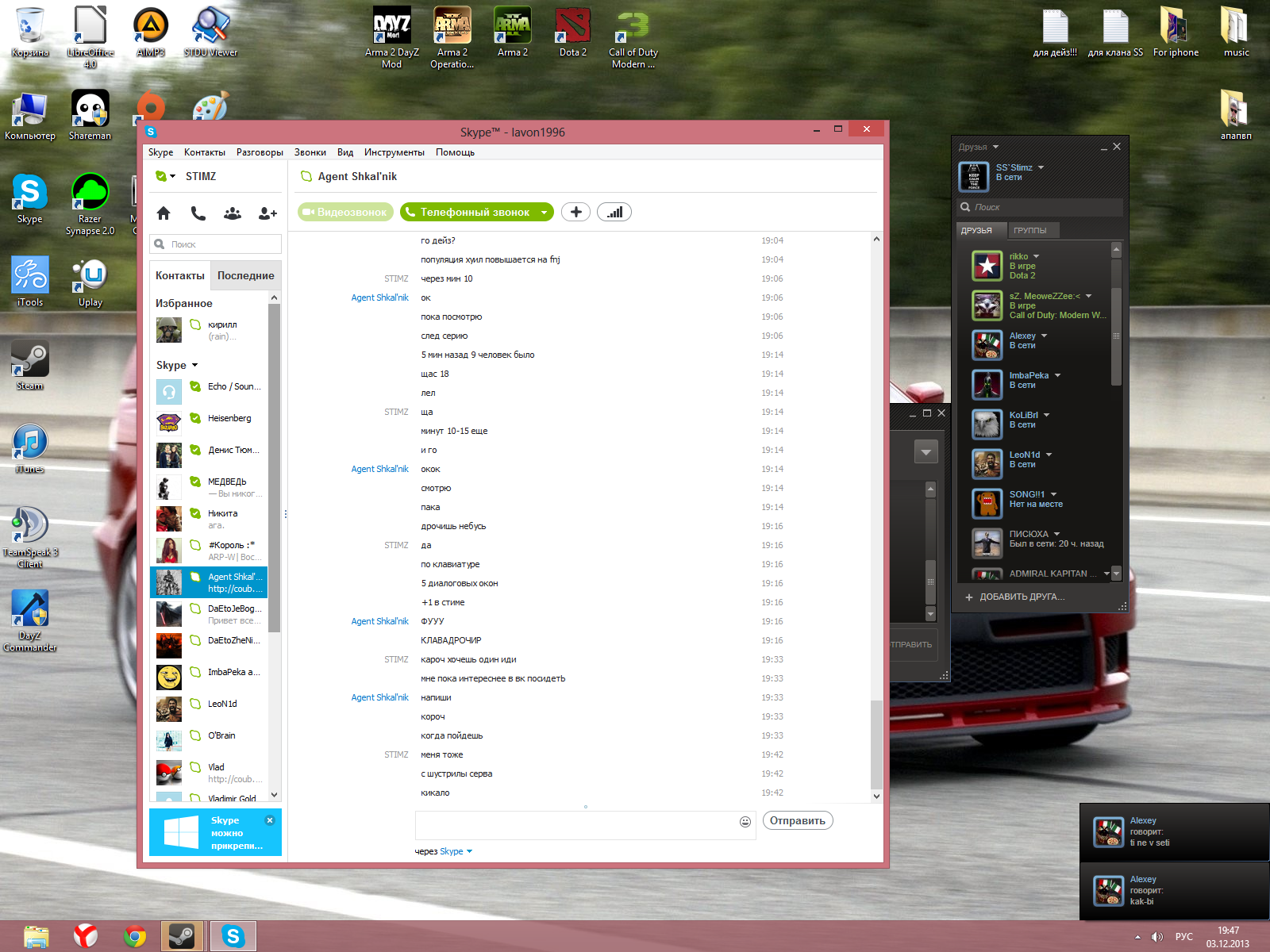1270x952 pixels.
Task: Open the emoticon picker in message box
Action: 745,822
